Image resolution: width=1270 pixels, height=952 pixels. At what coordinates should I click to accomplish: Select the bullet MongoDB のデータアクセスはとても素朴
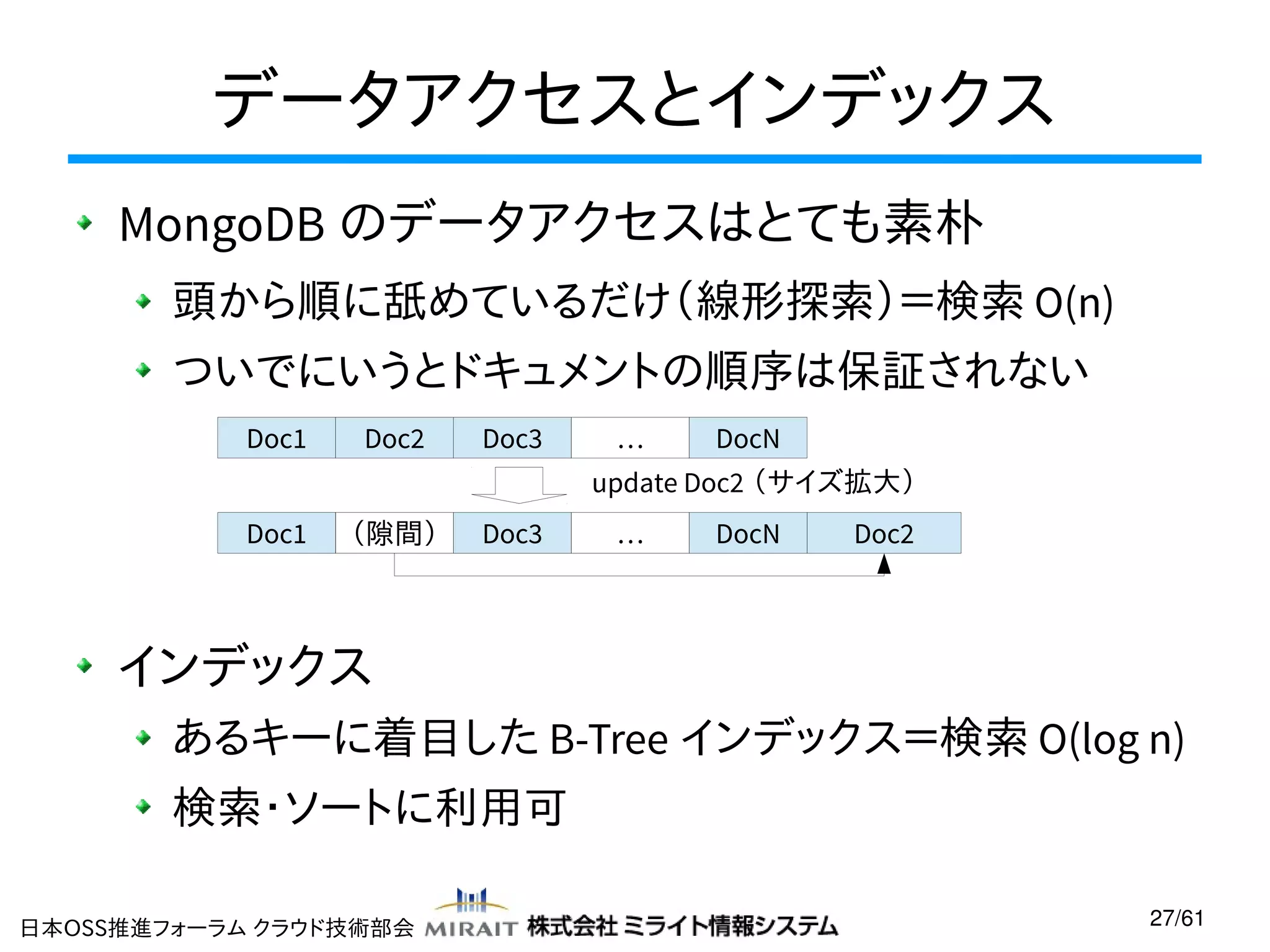[551, 223]
